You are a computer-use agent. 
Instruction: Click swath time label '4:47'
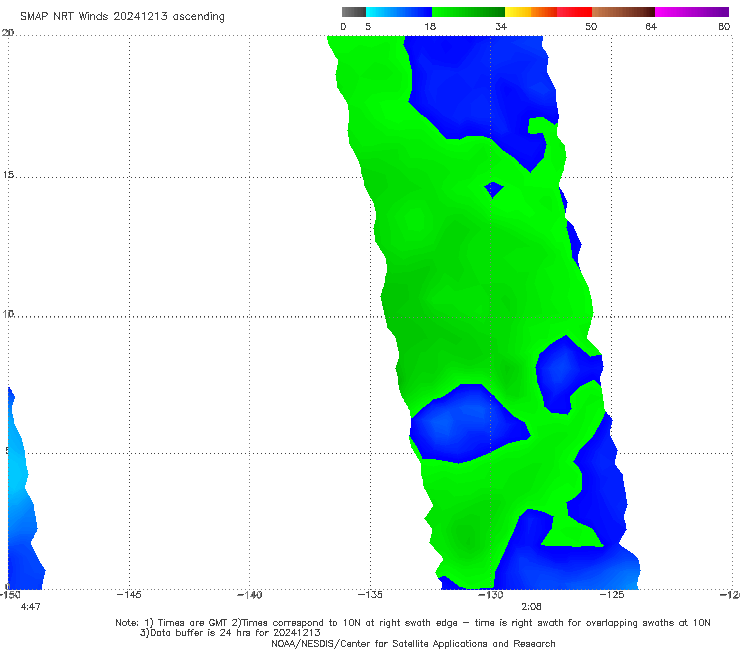(x=31, y=607)
